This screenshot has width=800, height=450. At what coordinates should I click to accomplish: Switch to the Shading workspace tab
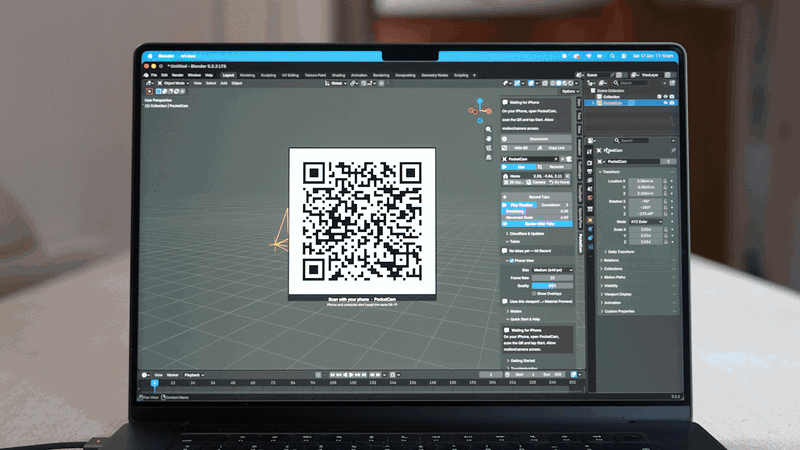(x=338, y=75)
